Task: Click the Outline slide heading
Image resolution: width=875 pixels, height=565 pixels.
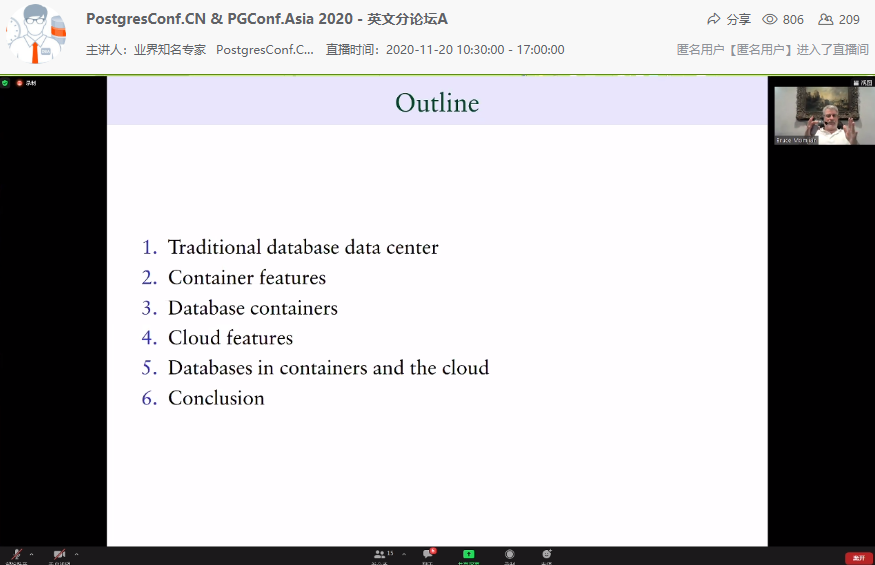Action: tap(437, 103)
